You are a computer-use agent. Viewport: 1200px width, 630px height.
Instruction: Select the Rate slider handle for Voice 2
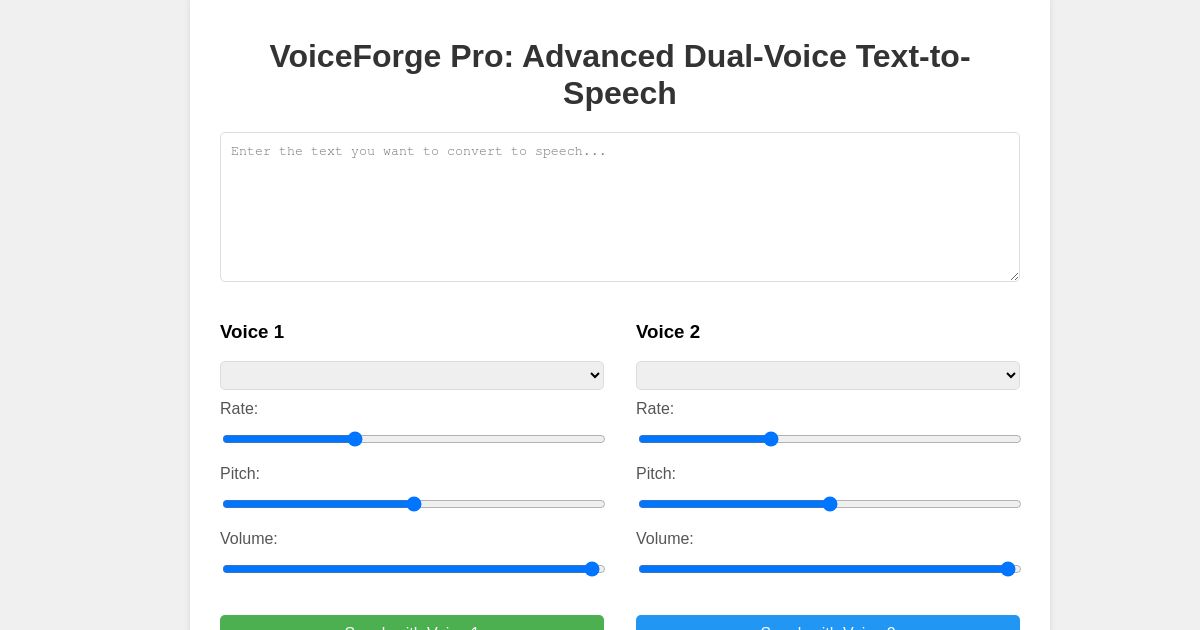coord(771,439)
